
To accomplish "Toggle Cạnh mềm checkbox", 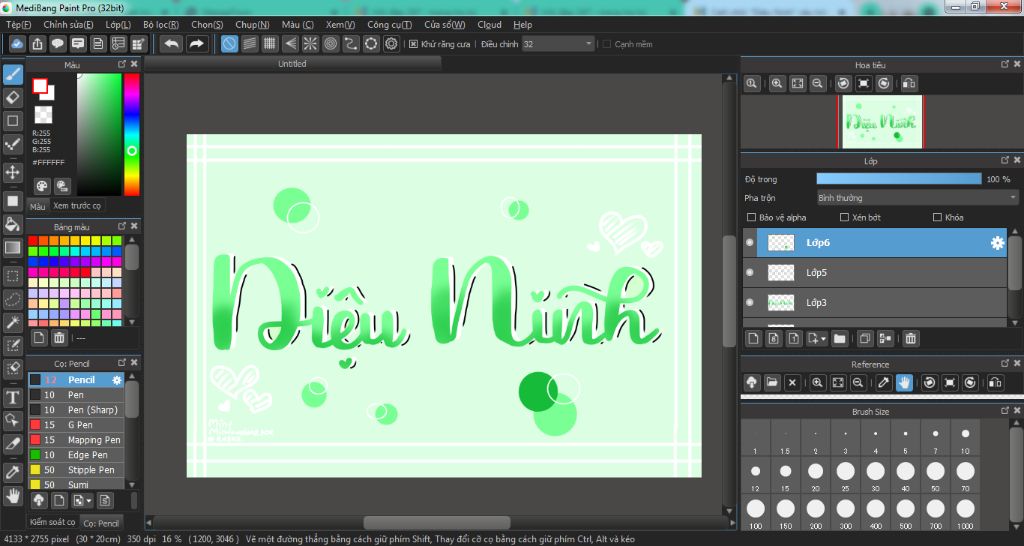I will coord(607,44).
